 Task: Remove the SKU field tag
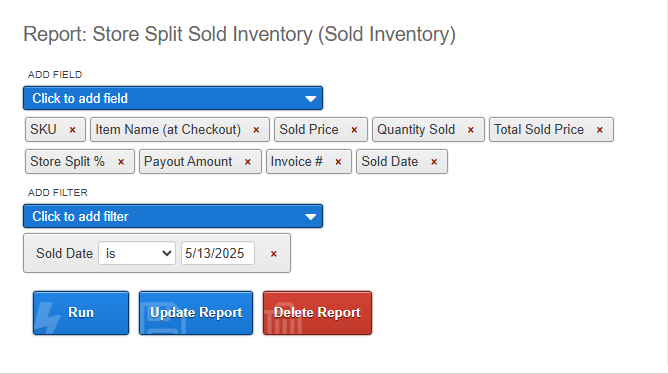pos(72,130)
